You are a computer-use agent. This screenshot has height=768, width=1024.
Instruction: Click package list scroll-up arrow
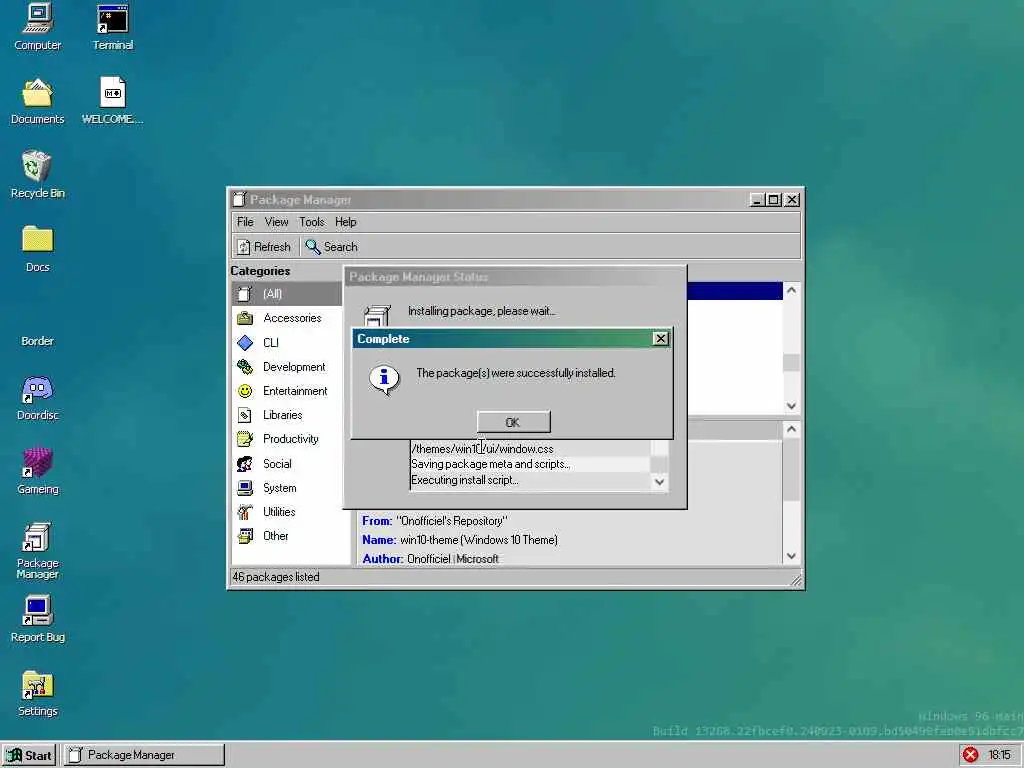click(792, 290)
